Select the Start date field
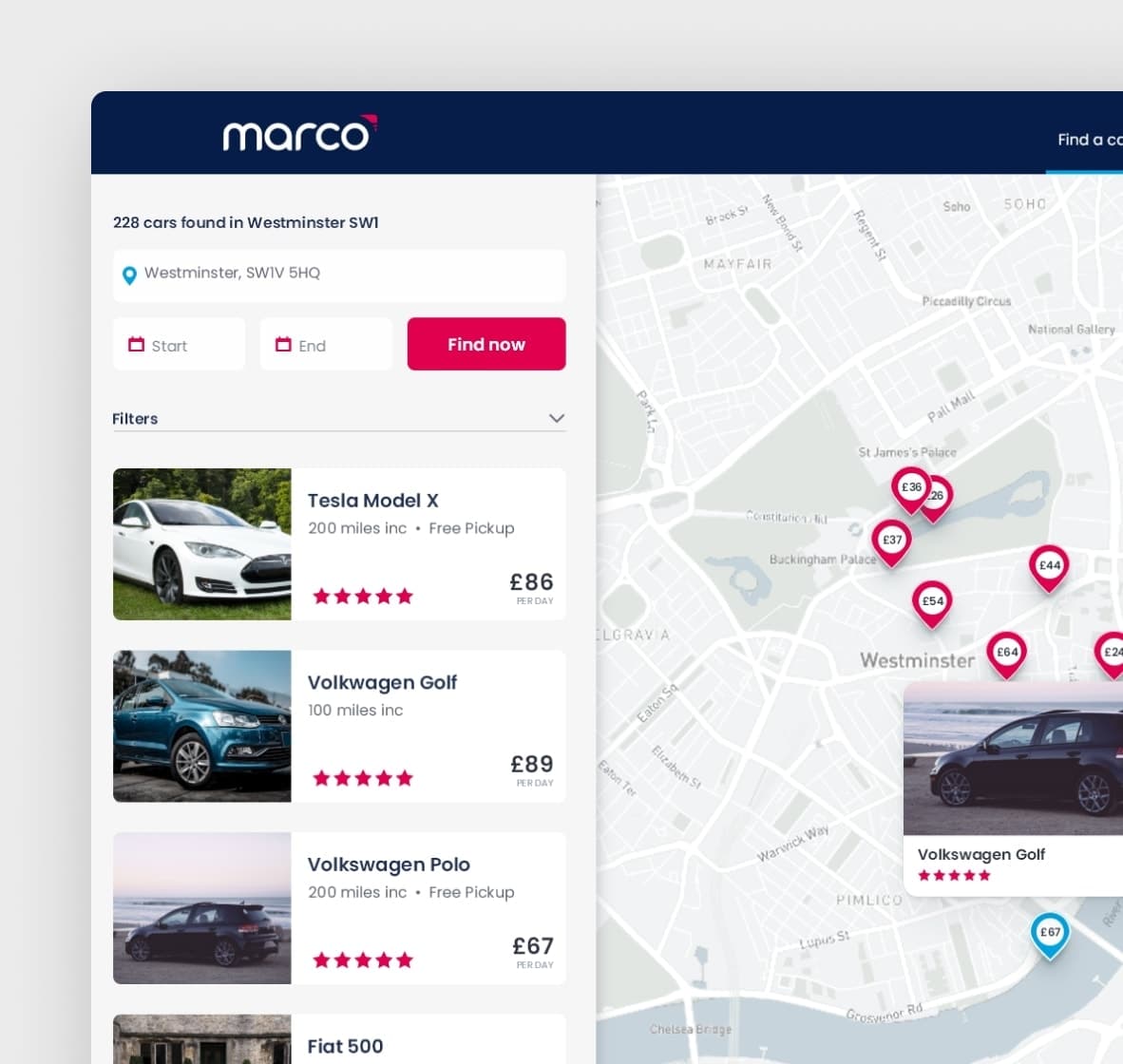1123x1064 pixels. coord(179,345)
